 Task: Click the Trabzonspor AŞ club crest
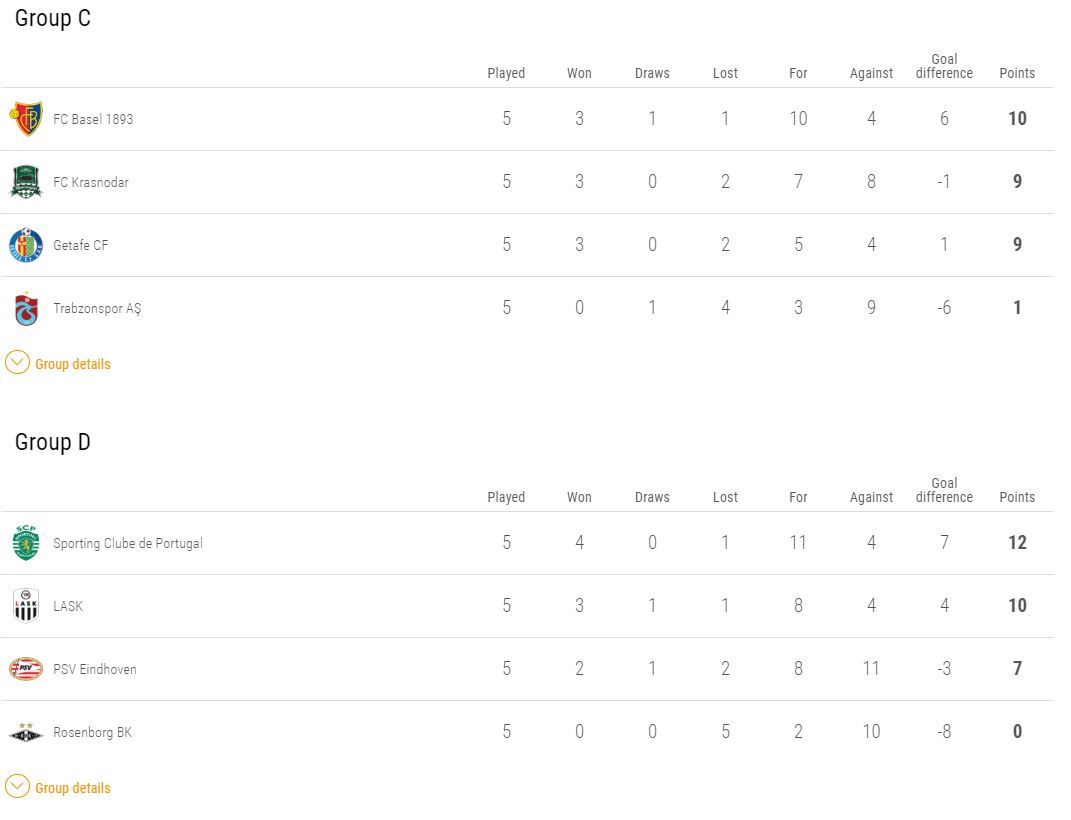tap(26, 309)
